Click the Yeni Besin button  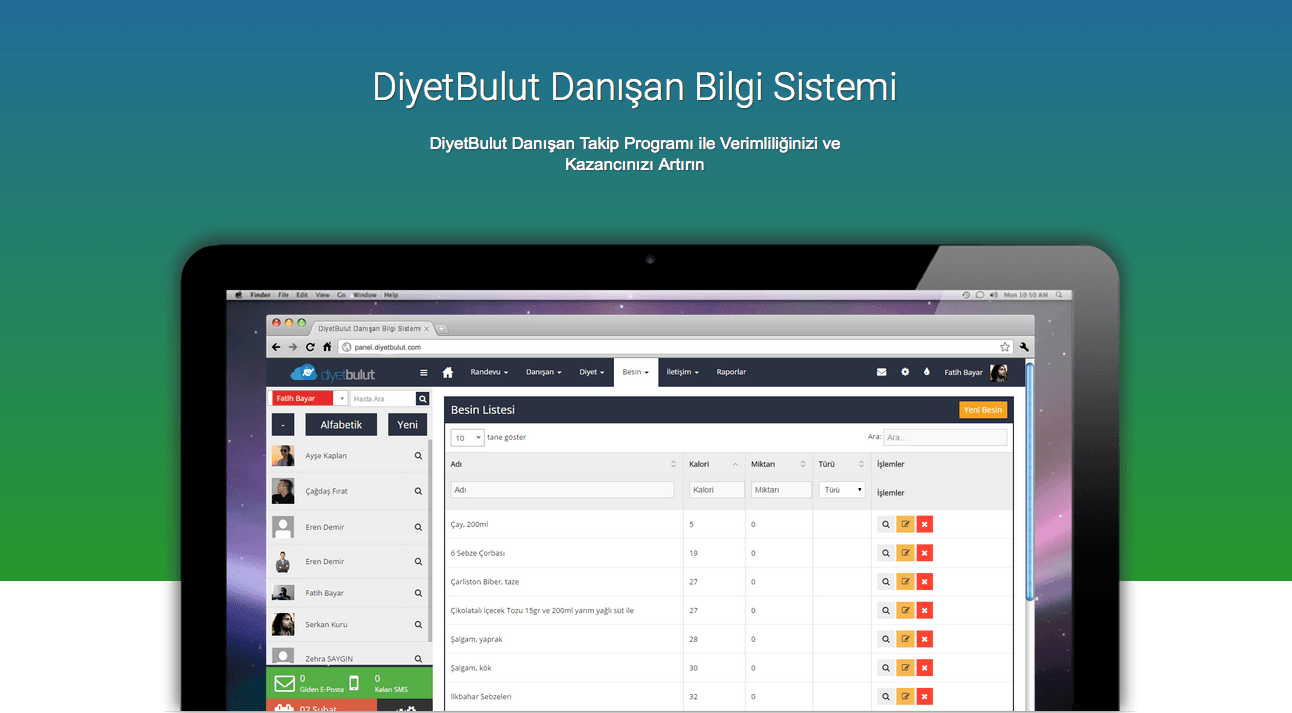click(x=983, y=409)
